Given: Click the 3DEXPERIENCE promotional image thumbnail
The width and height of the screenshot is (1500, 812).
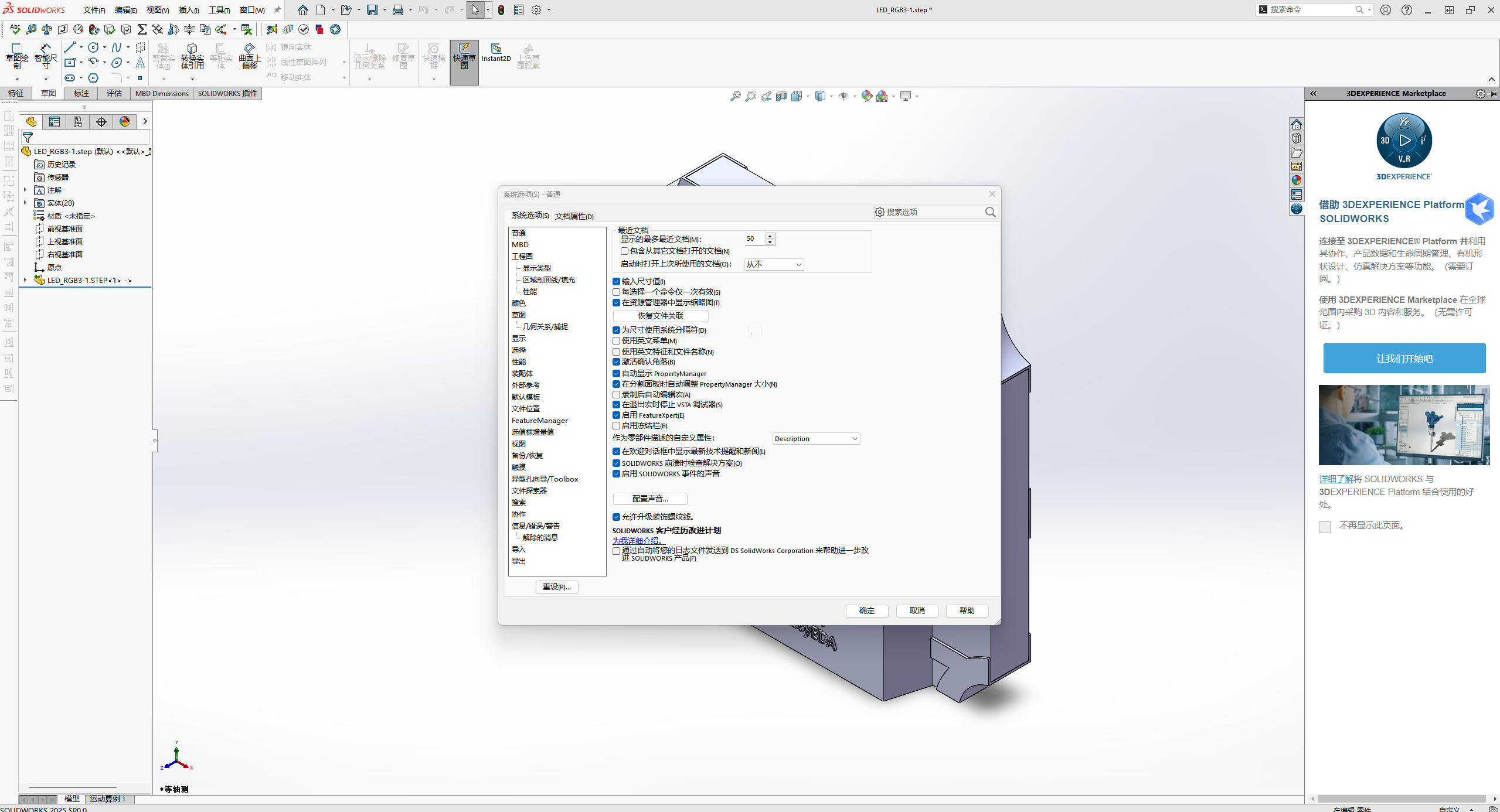Looking at the screenshot, I should [x=1404, y=425].
